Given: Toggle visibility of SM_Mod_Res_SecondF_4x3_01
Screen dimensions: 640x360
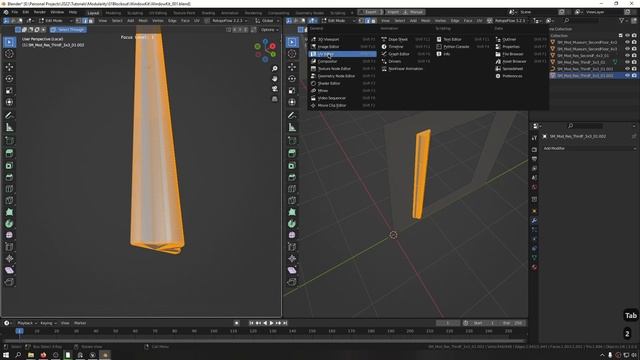Looking at the screenshot, I should point(627,55).
